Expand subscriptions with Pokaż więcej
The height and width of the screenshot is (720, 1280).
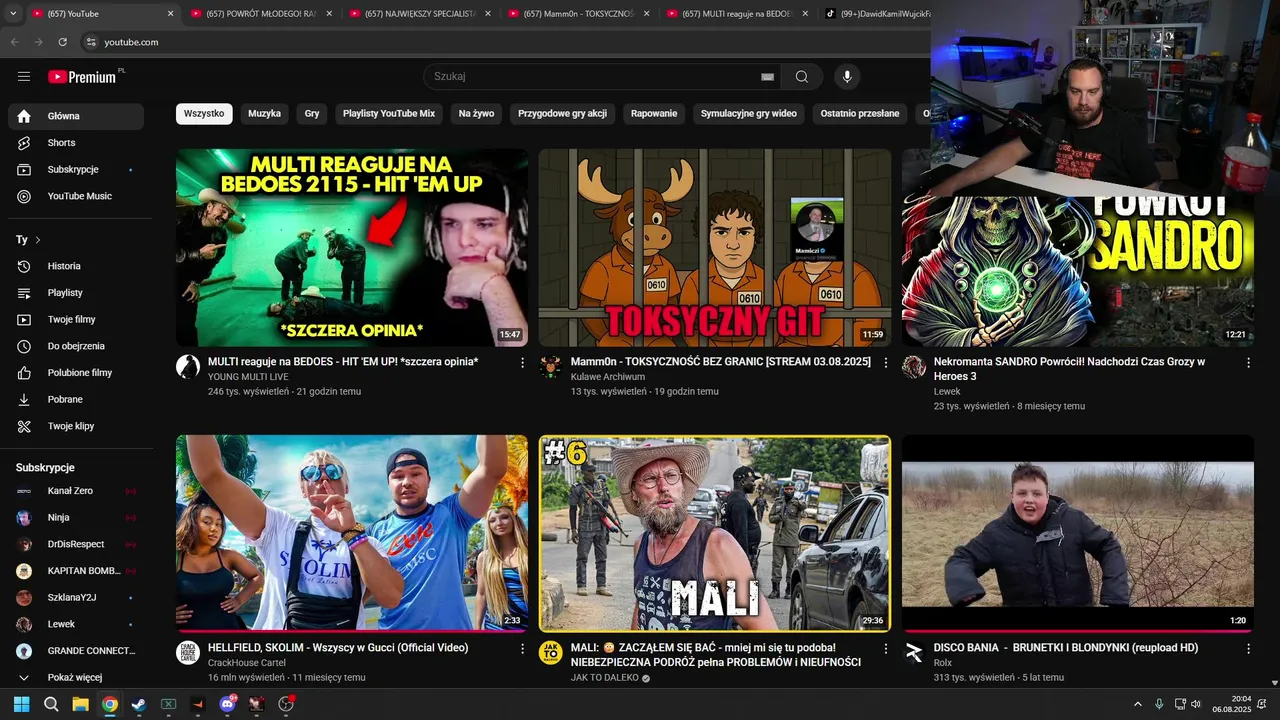[76, 677]
